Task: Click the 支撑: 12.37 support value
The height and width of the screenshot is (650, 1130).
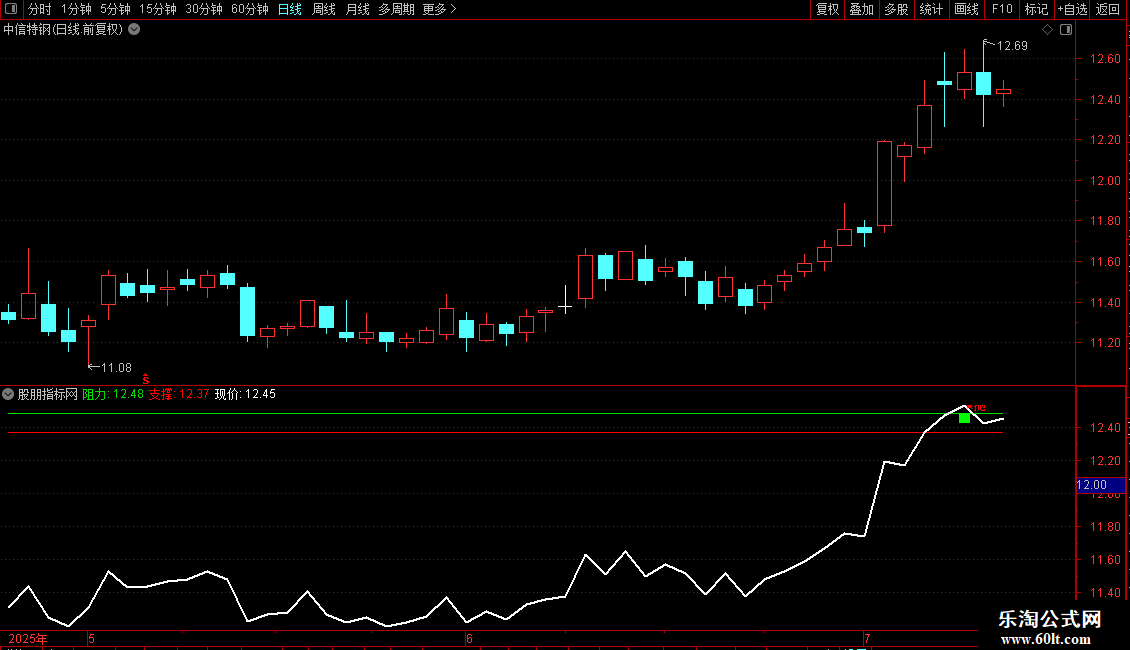Action: point(179,394)
